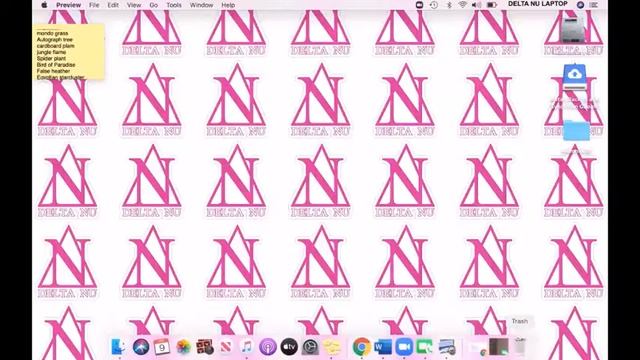Click 'Autograph tree' in sticky note
640x360 pixels.
click(55, 40)
